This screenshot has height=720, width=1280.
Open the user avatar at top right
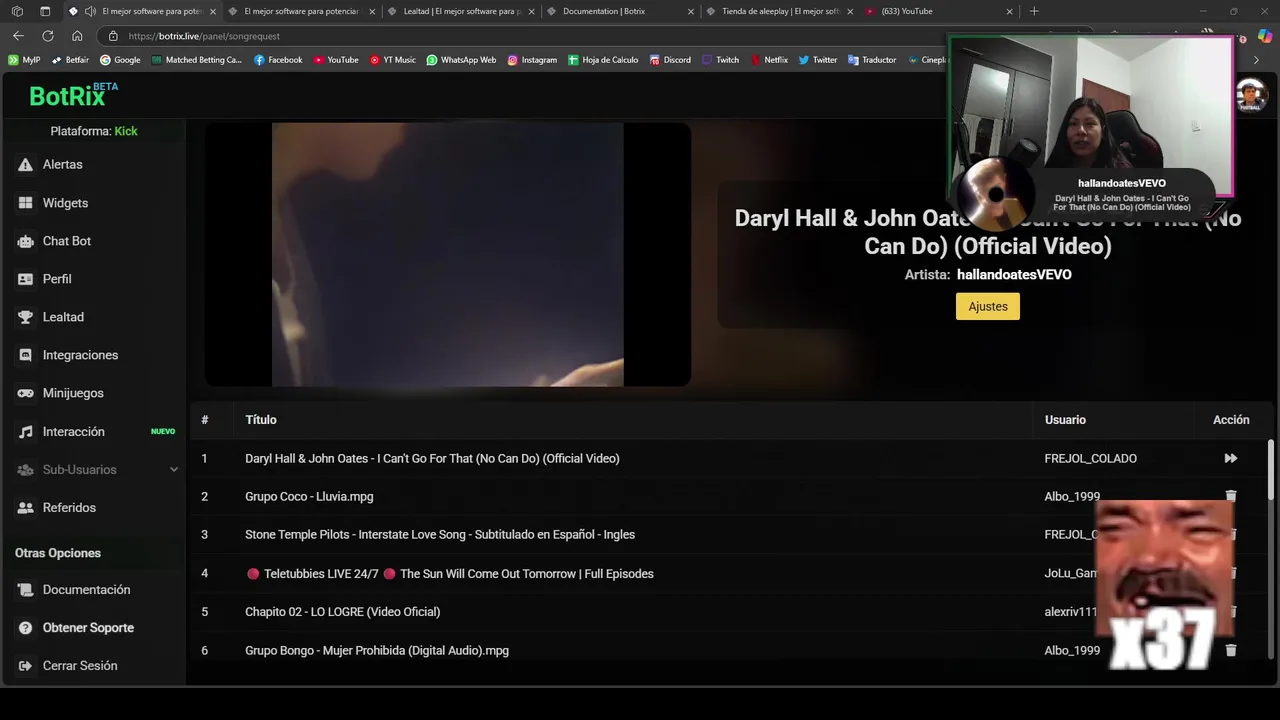(1251, 96)
